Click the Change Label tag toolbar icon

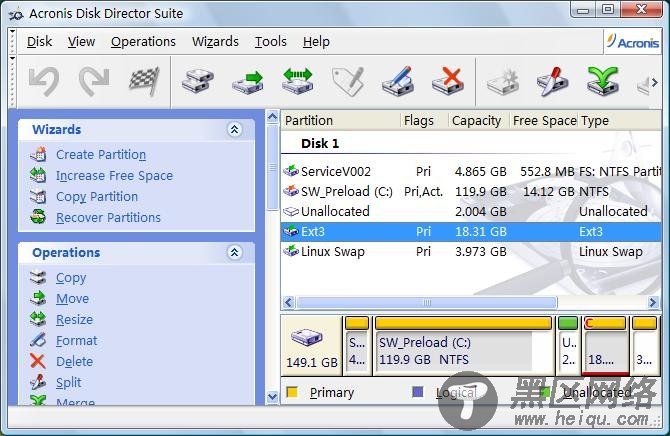[348, 81]
